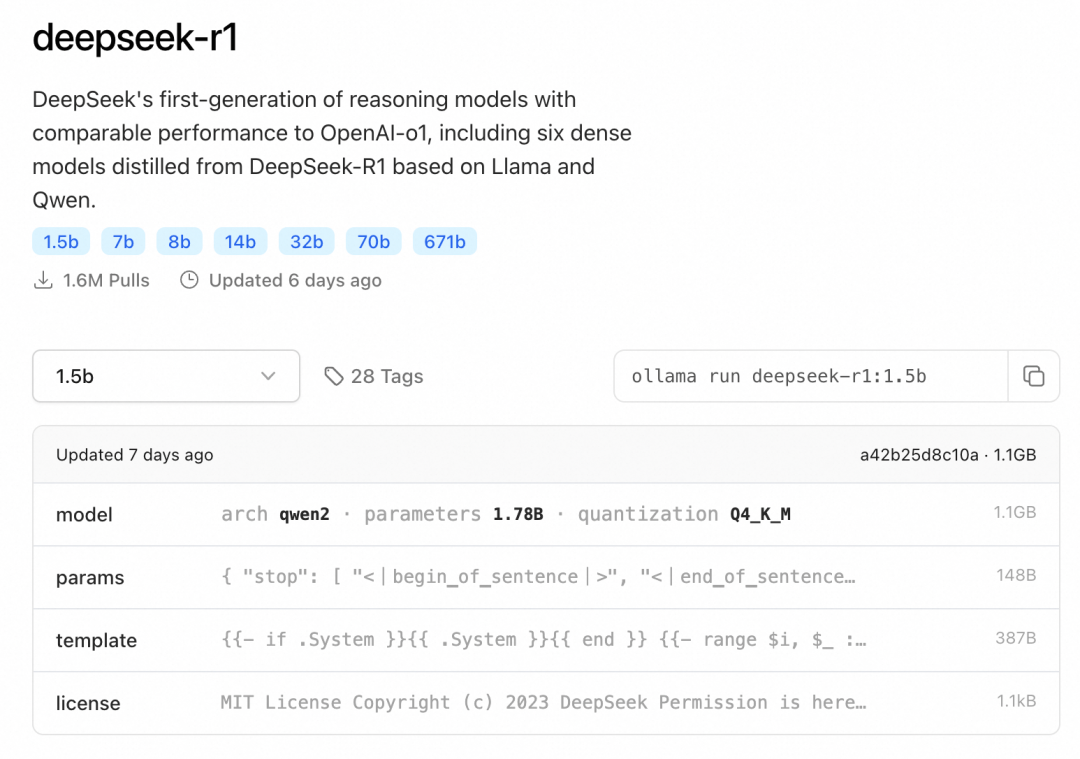Click the tag icon beside 28 Tags
The width and height of the screenshot is (1080, 759).
click(334, 376)
